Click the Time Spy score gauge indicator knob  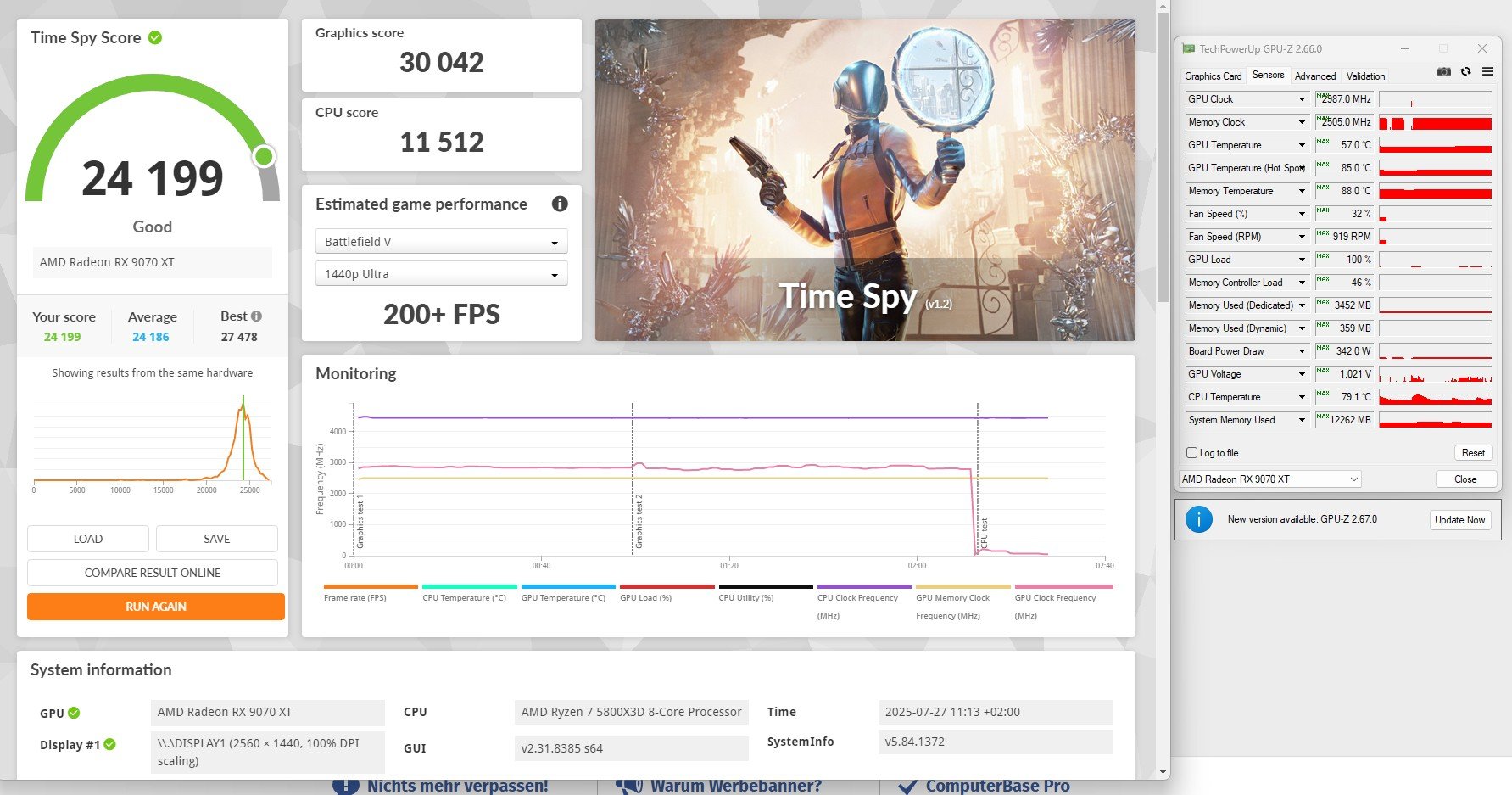[265, 156]
